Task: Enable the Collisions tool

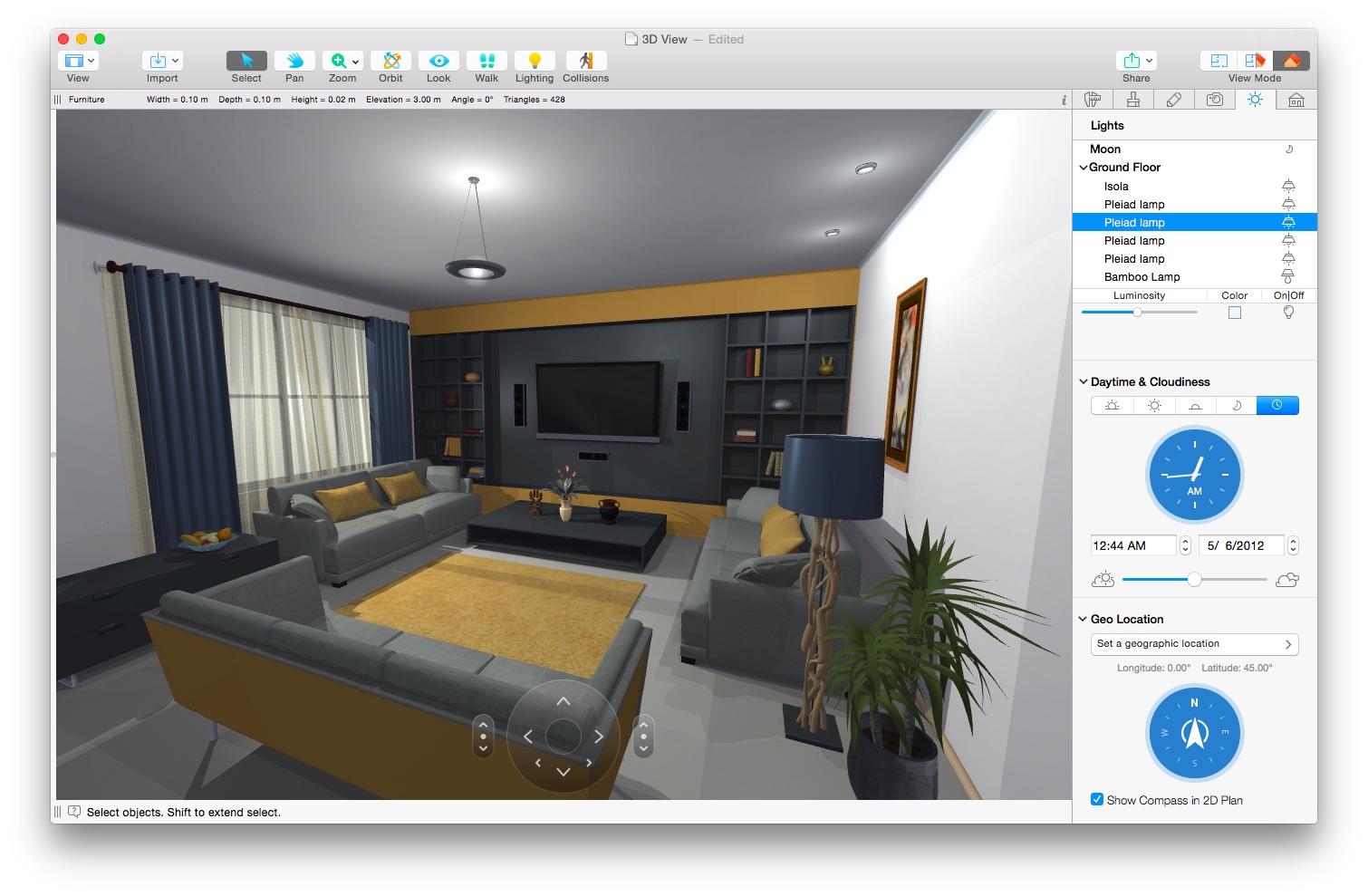Action: 585,61
